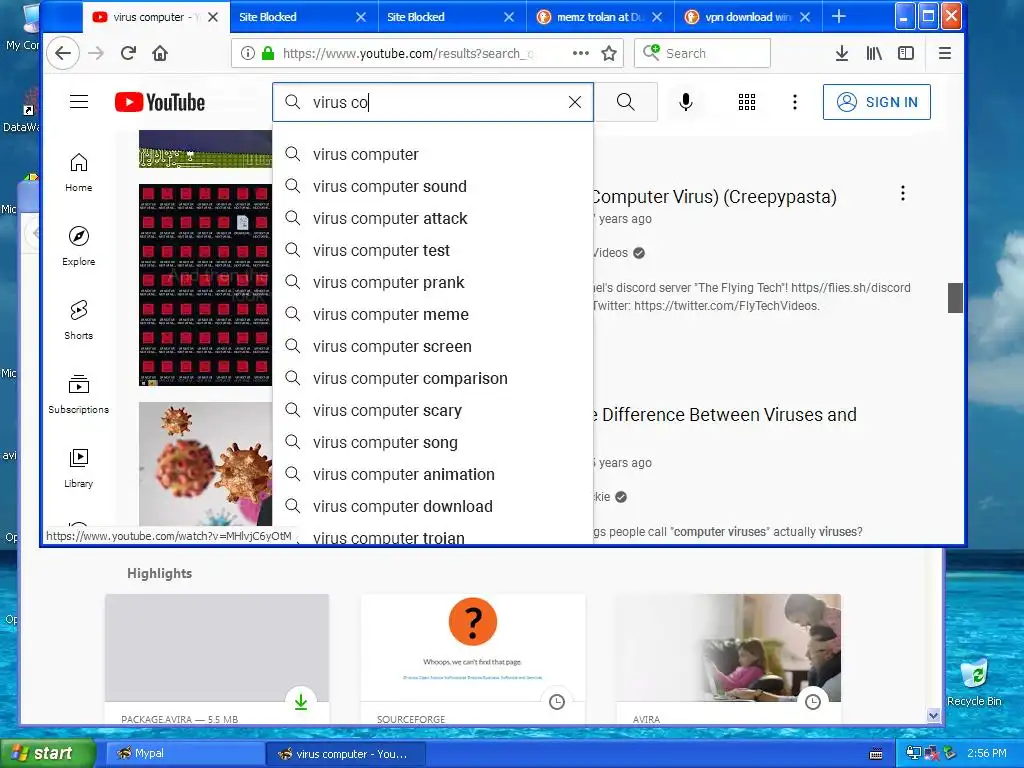Viewport: 1024px width, 768px height.
Task: Switch to Mypal taskbar button
Action: (x=184, y=754)
